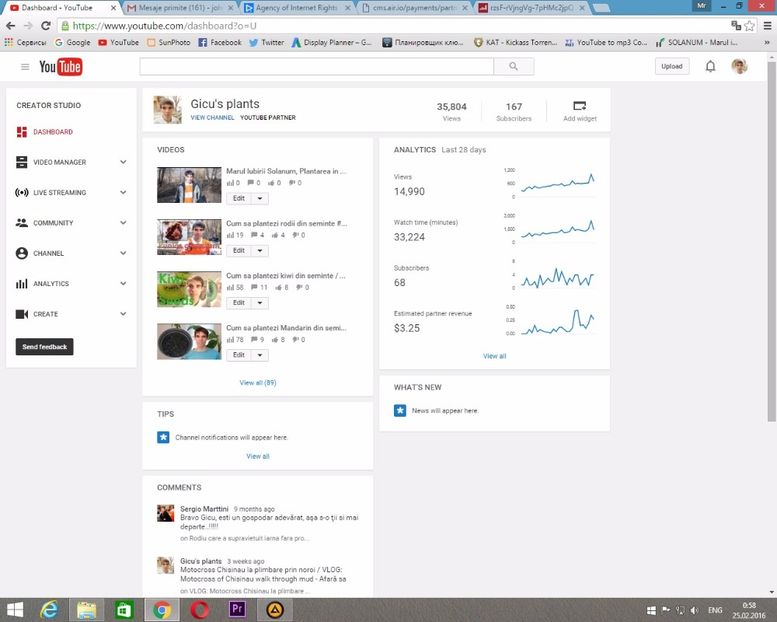Click the Views analytics graph
Screen dimensions: 777x622
tap(557, 183)
